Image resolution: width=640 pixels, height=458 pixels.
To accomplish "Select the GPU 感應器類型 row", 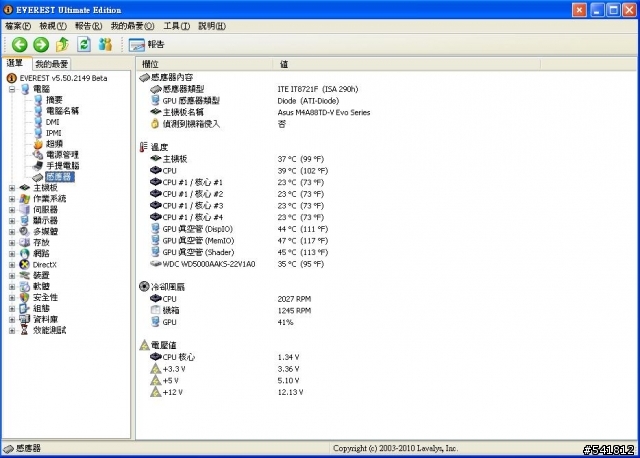I will (245, 101).
